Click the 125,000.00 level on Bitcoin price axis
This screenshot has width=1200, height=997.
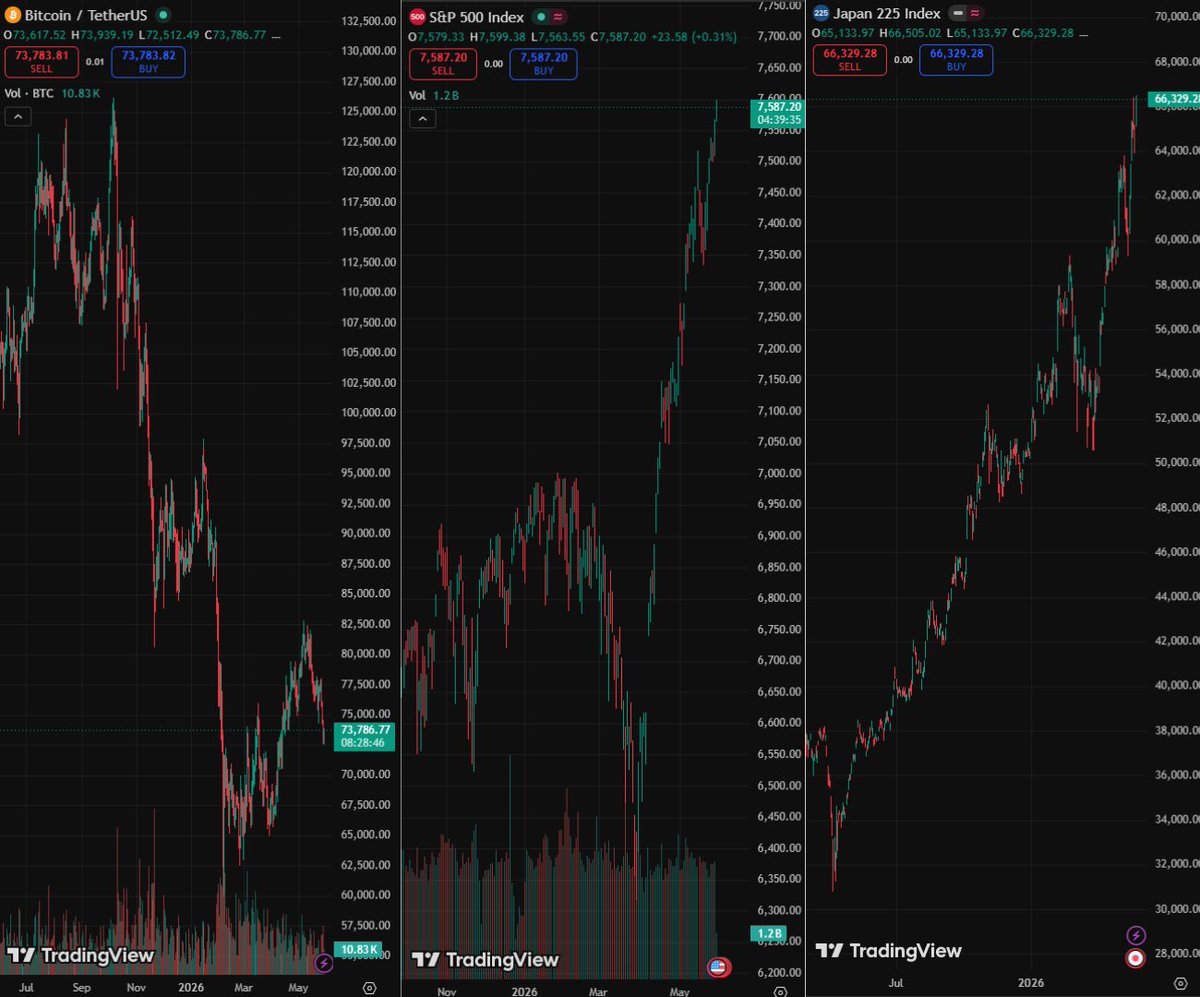tap(368, 111)
